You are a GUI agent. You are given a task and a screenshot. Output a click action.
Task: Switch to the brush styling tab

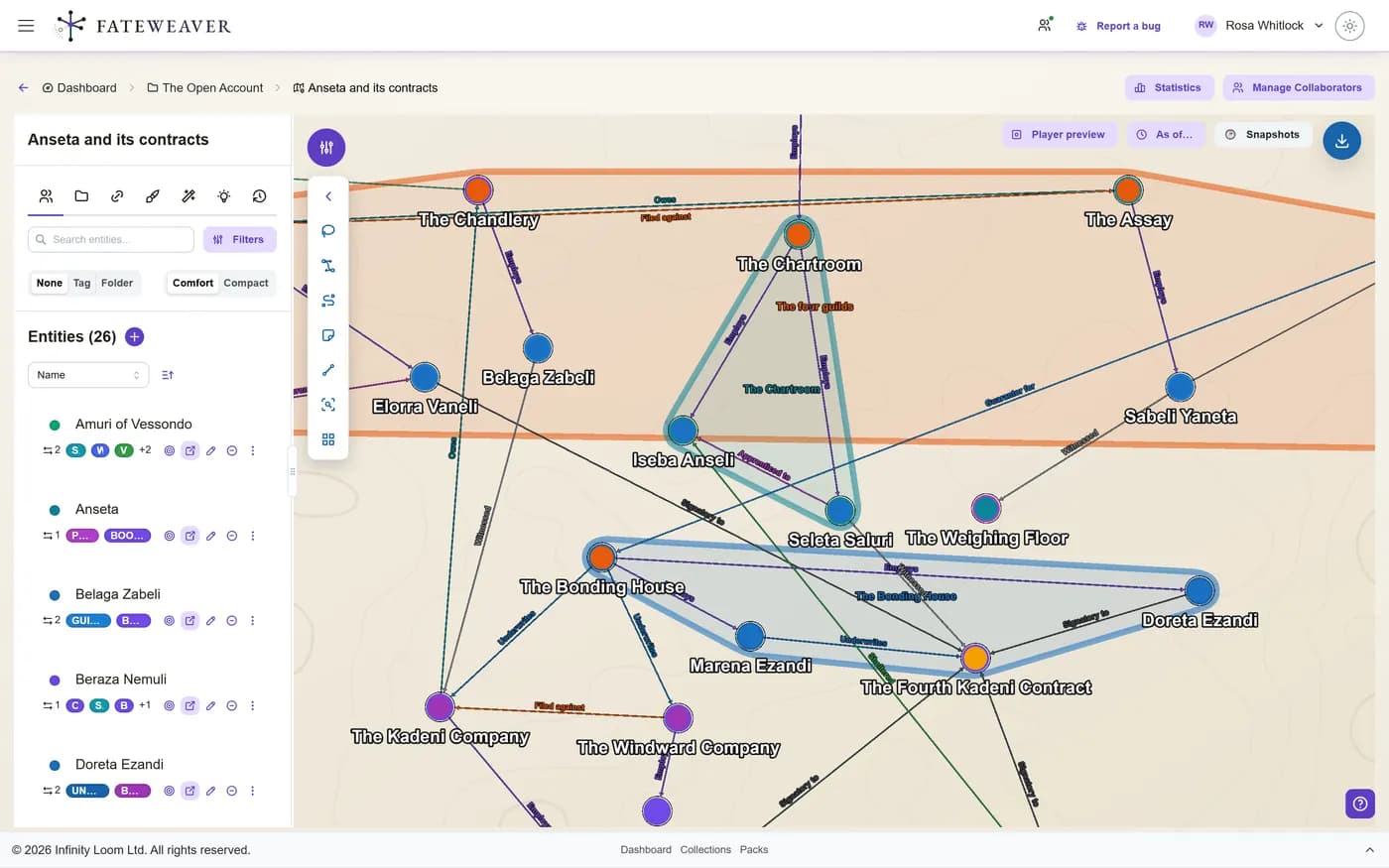[x=153, y=196]
